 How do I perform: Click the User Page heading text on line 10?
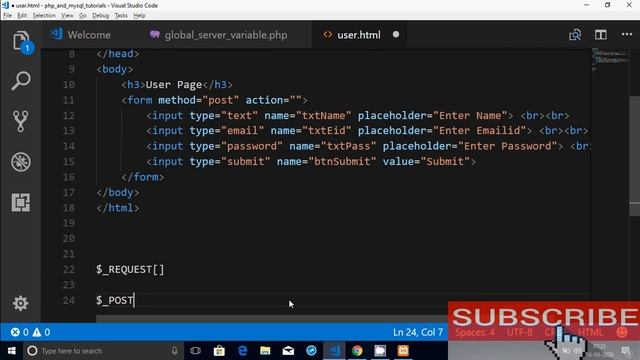(174, 84)
